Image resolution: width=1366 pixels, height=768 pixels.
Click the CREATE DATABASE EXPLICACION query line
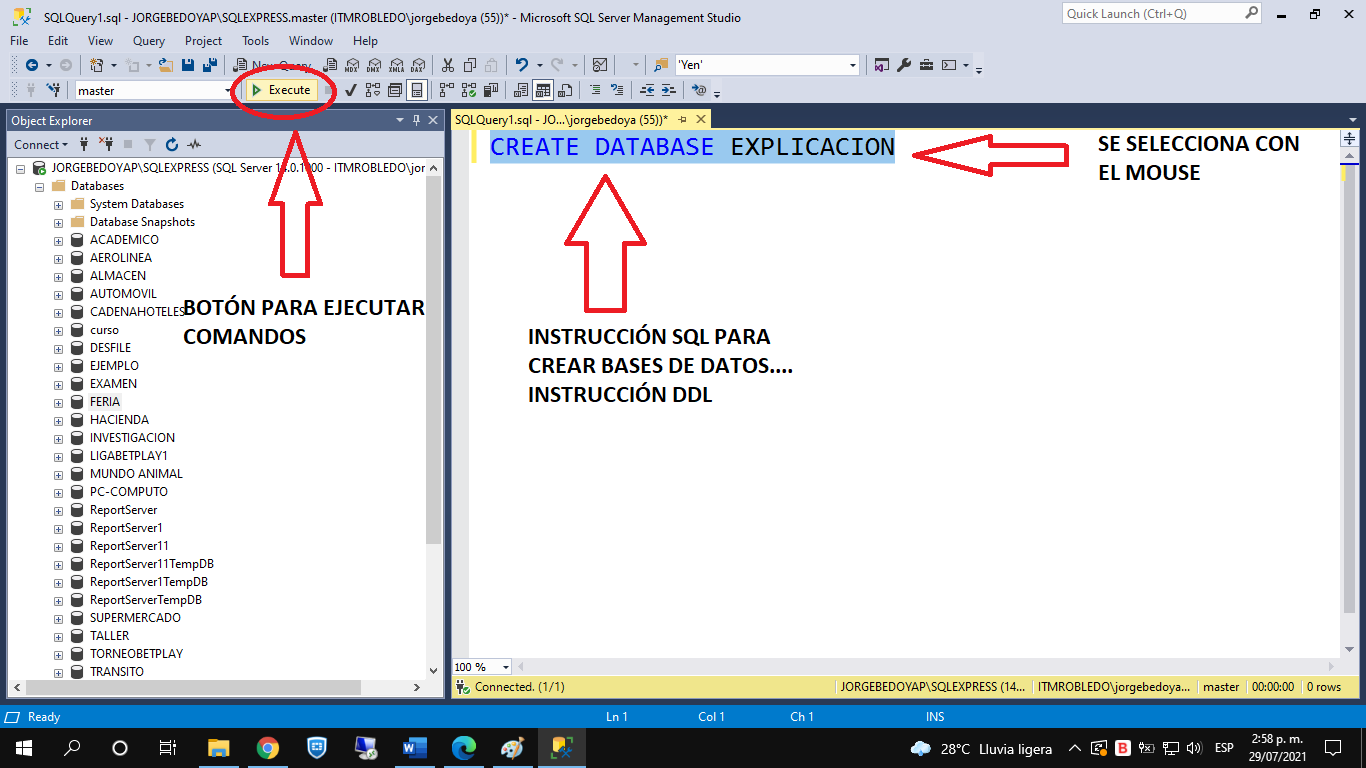692,147
